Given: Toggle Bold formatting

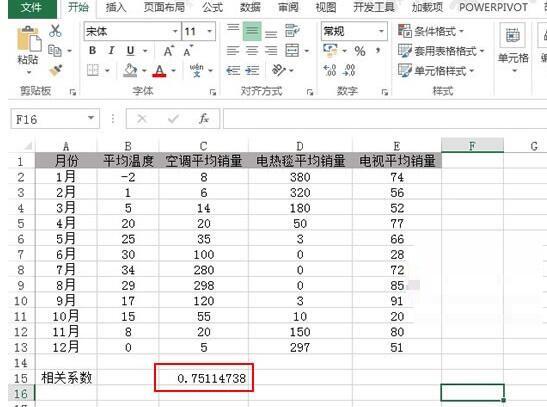Looking at the screenshot, I should (x=92, y=51).
